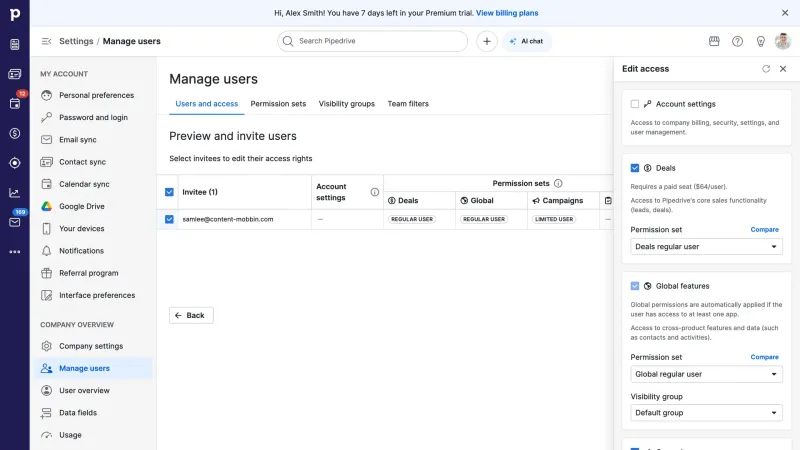Open Deals regular user permission dropdown
This screenshot has height=450, width=800.
706,246
